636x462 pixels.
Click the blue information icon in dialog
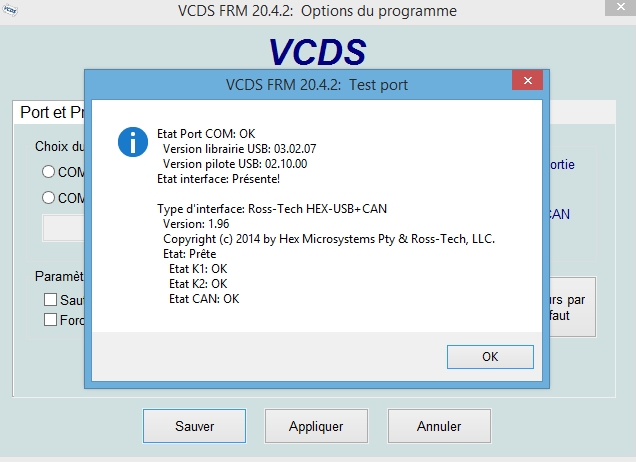[133, 141]
